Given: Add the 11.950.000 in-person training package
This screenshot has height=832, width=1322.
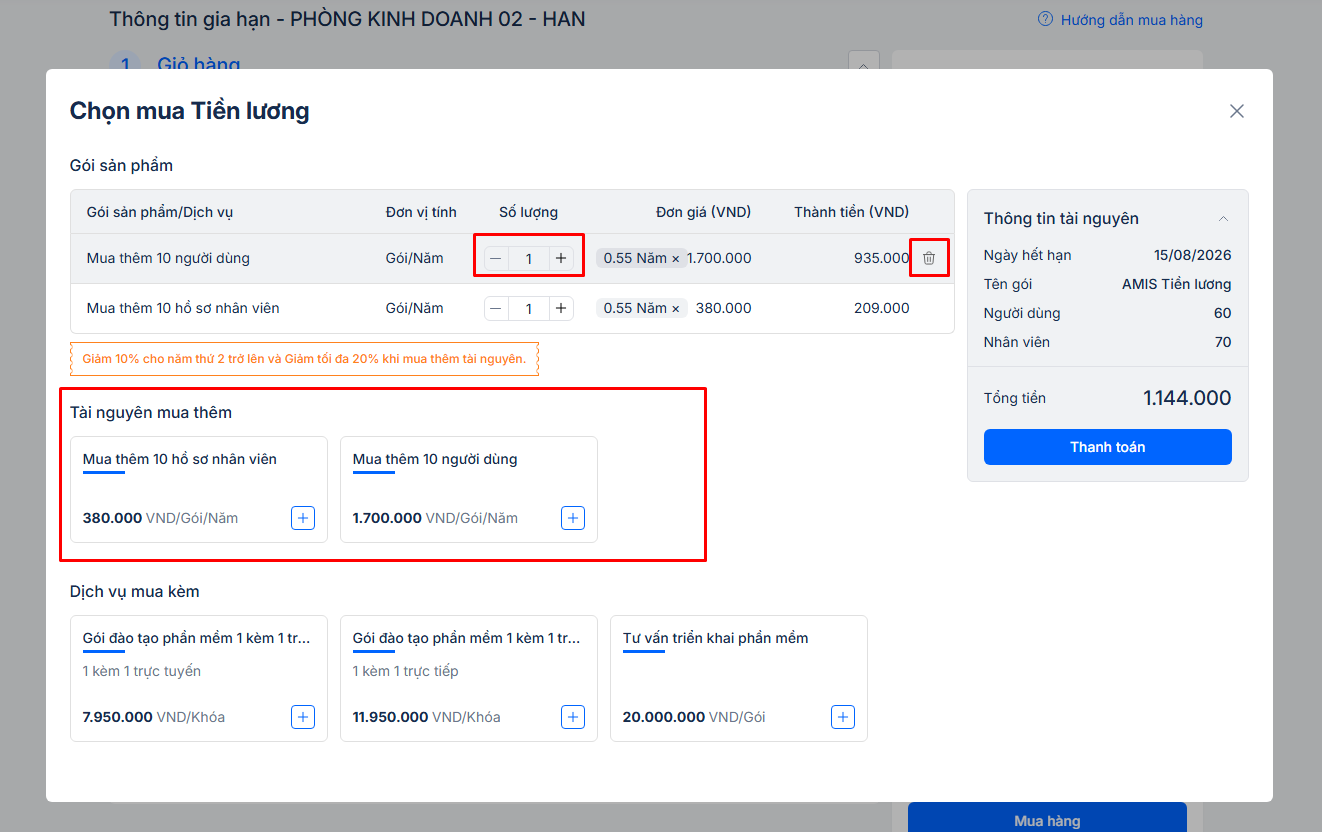Looking at the screenshot, I should (x=573, y=717).
